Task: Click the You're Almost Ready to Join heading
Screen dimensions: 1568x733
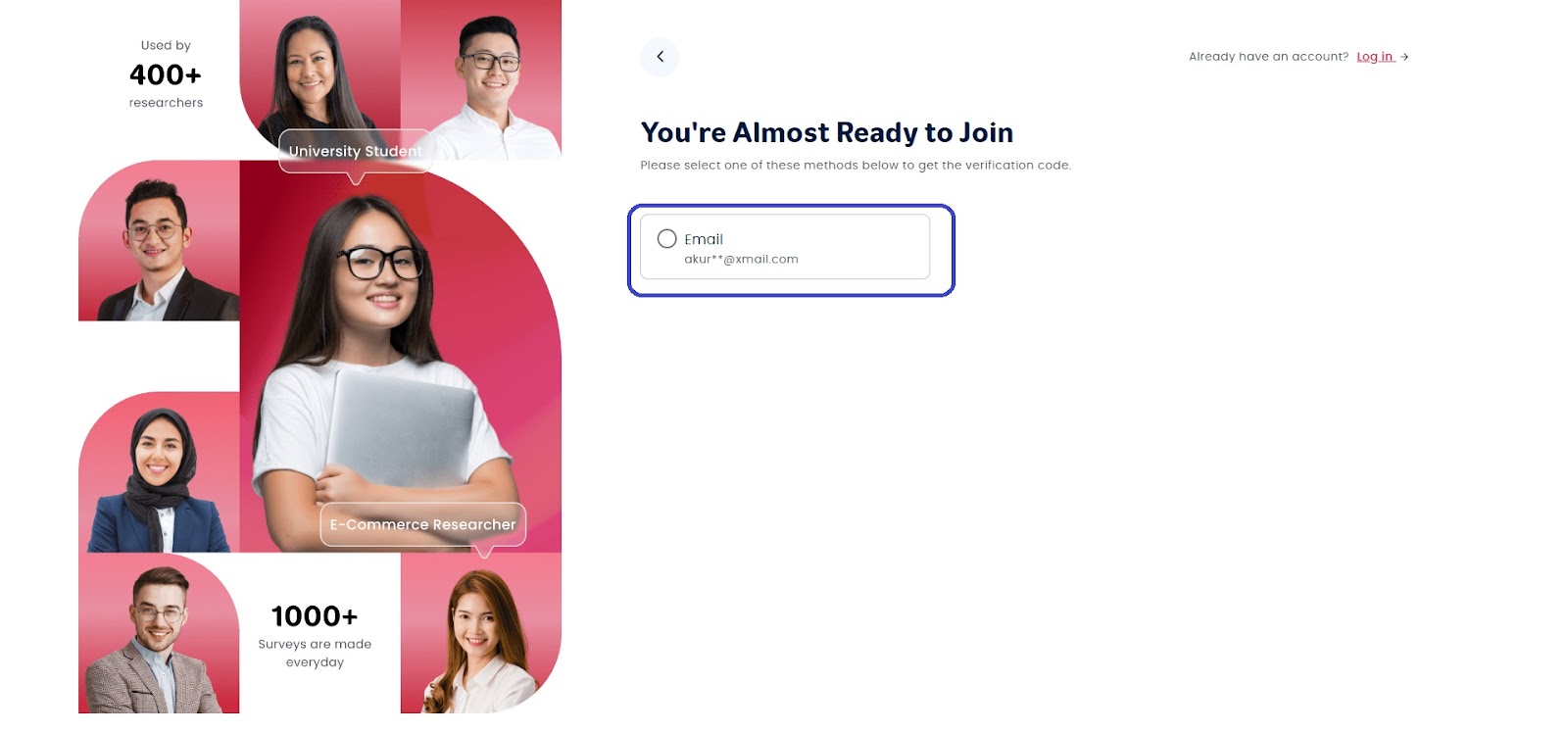Action: pyautogui.click(x=826, y=132)
